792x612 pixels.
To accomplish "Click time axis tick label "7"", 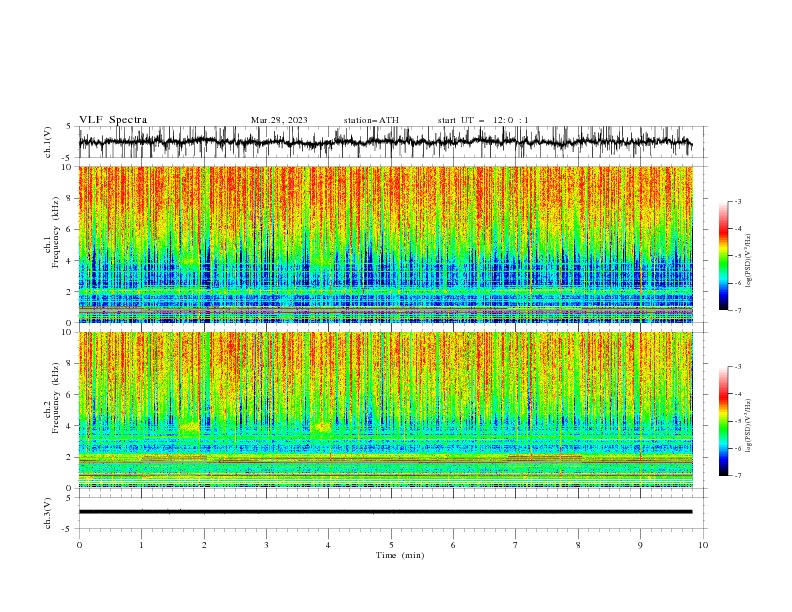I will [x=516, y=545].
